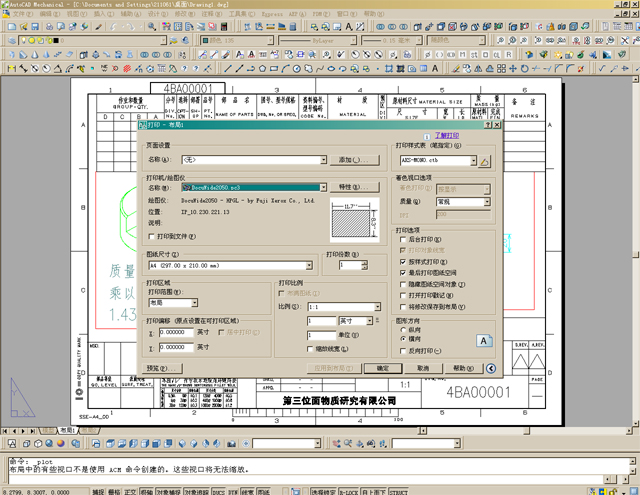Click the calculator icon in standard toolbar
Image resolution: width=640 pixels, height=495 pixels.
(224, 27)
